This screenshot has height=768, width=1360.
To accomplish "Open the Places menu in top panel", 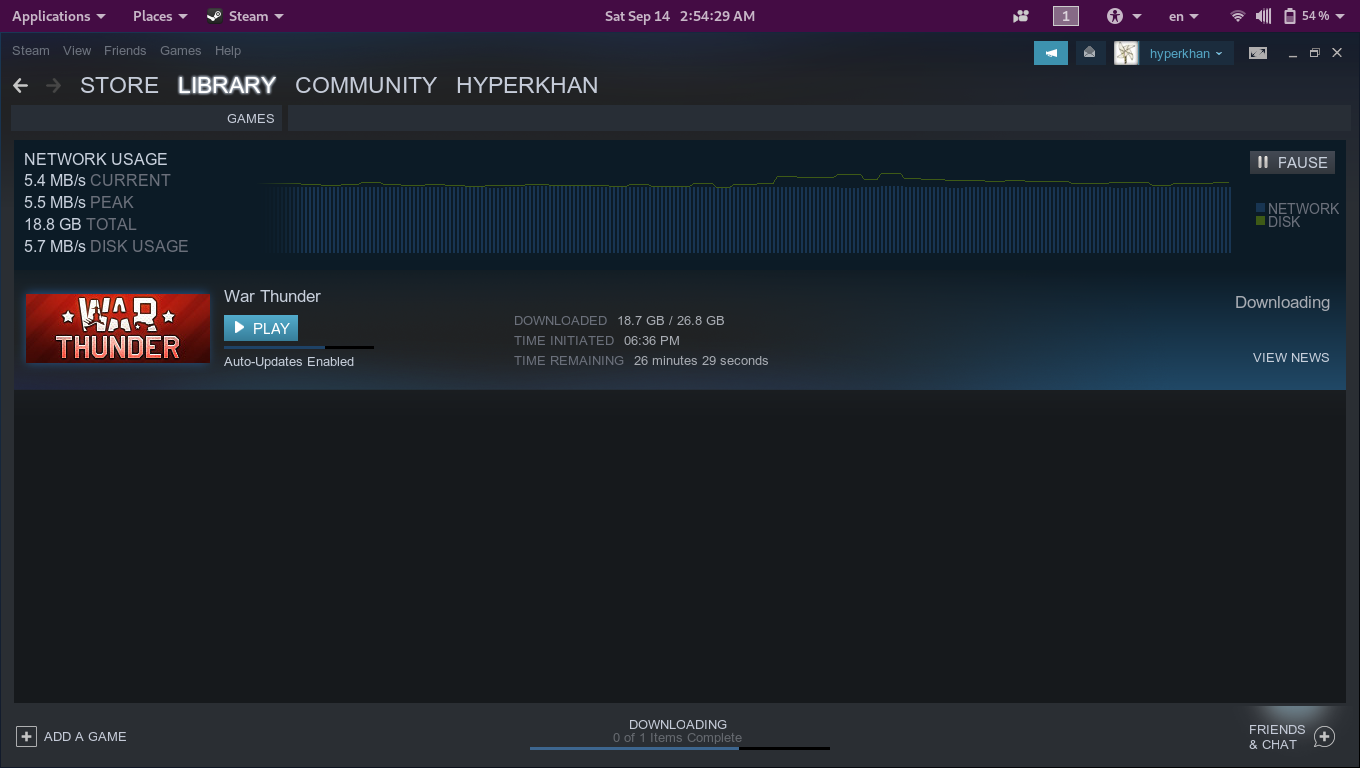I will [160, 16].
